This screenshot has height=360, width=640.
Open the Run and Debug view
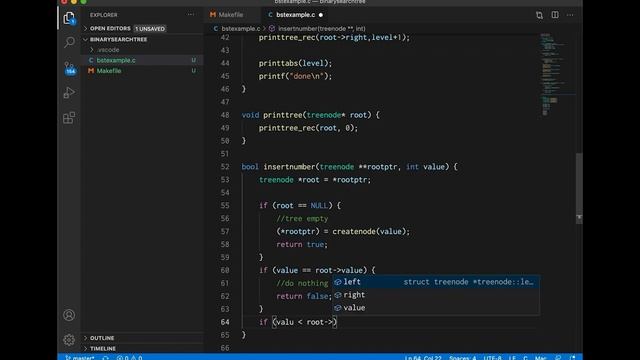69,93
